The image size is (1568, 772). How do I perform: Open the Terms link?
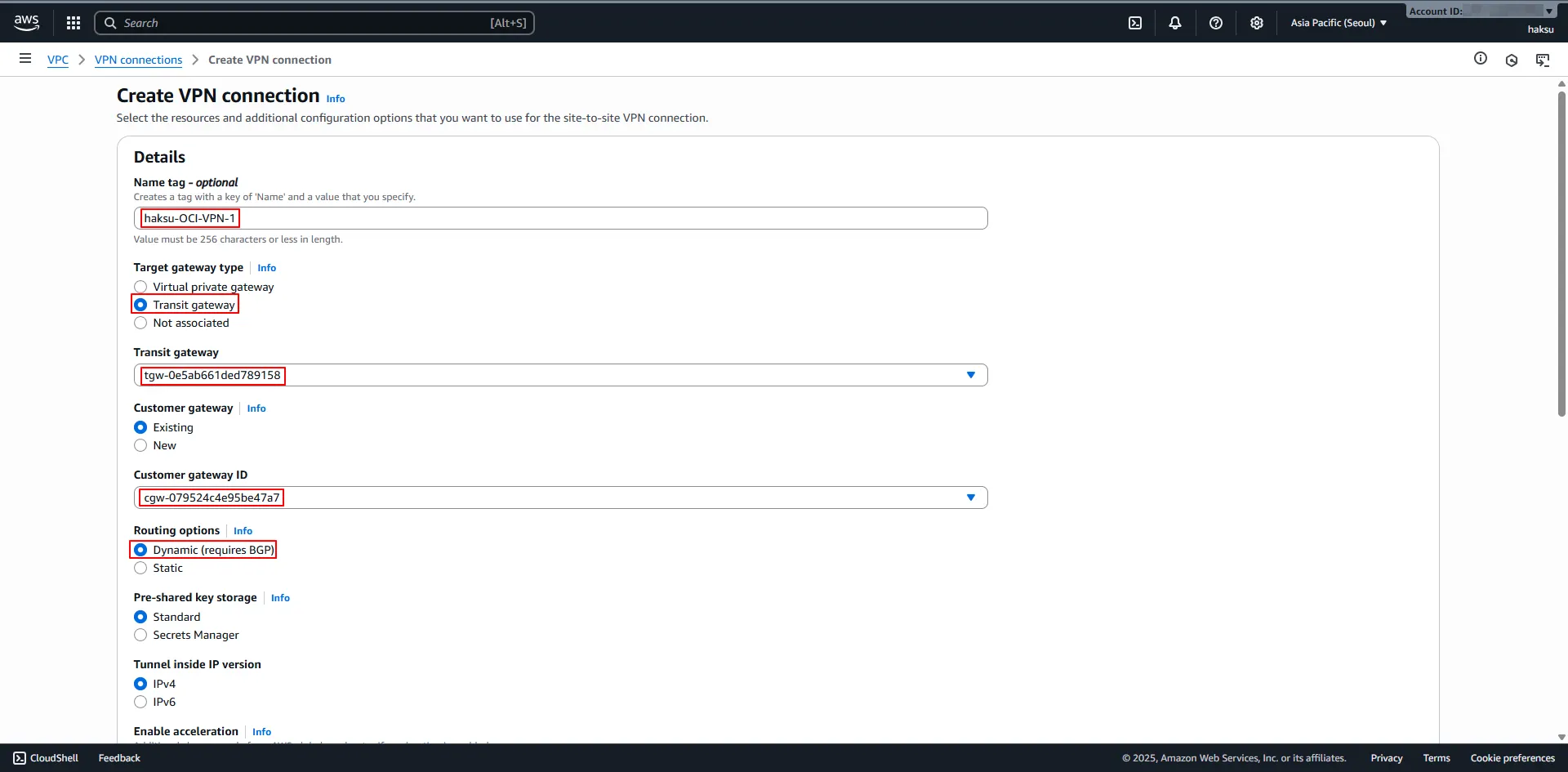(x=1437, y=758)
